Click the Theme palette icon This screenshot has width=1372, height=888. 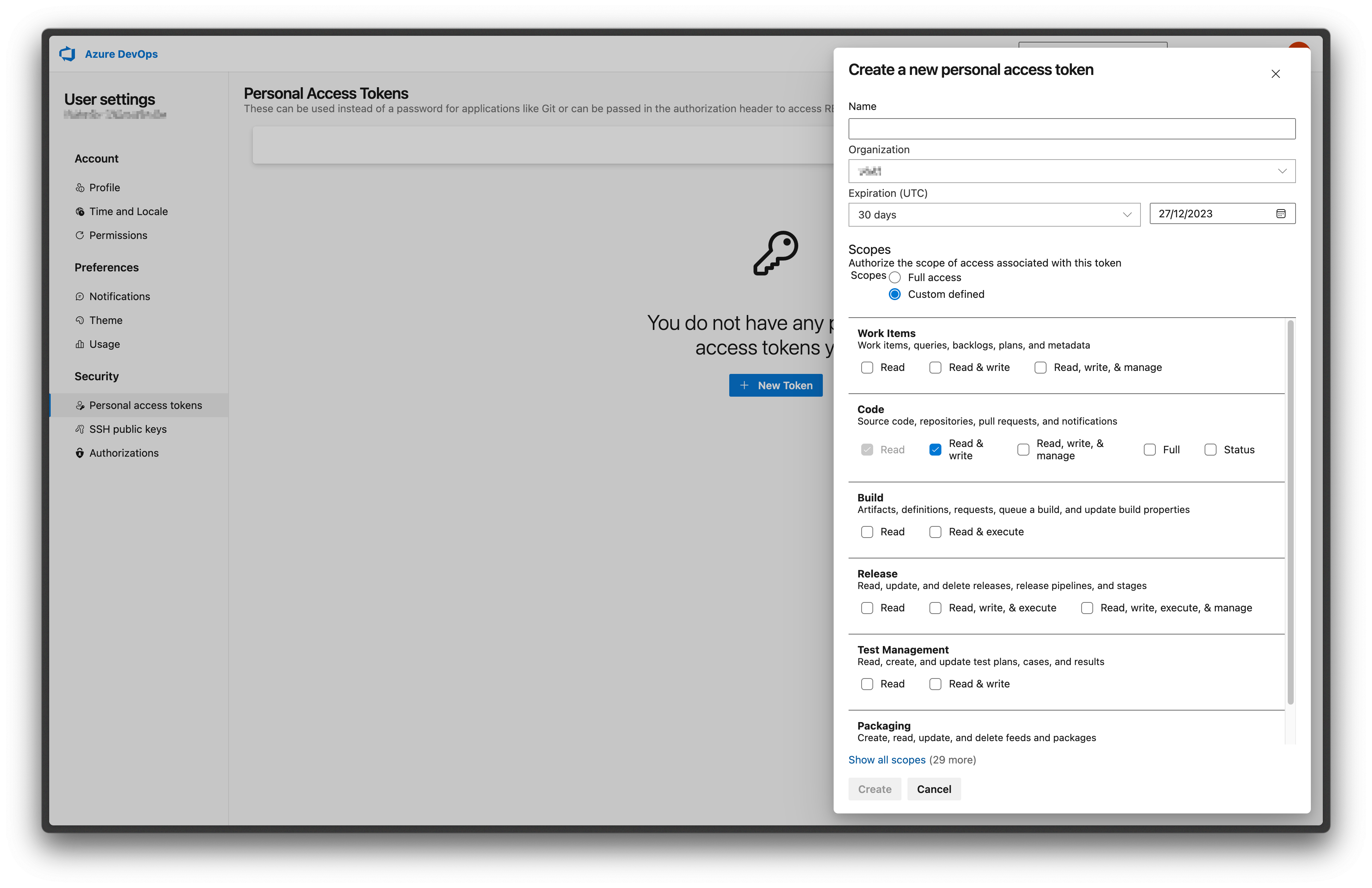click(x=80, y=320)
